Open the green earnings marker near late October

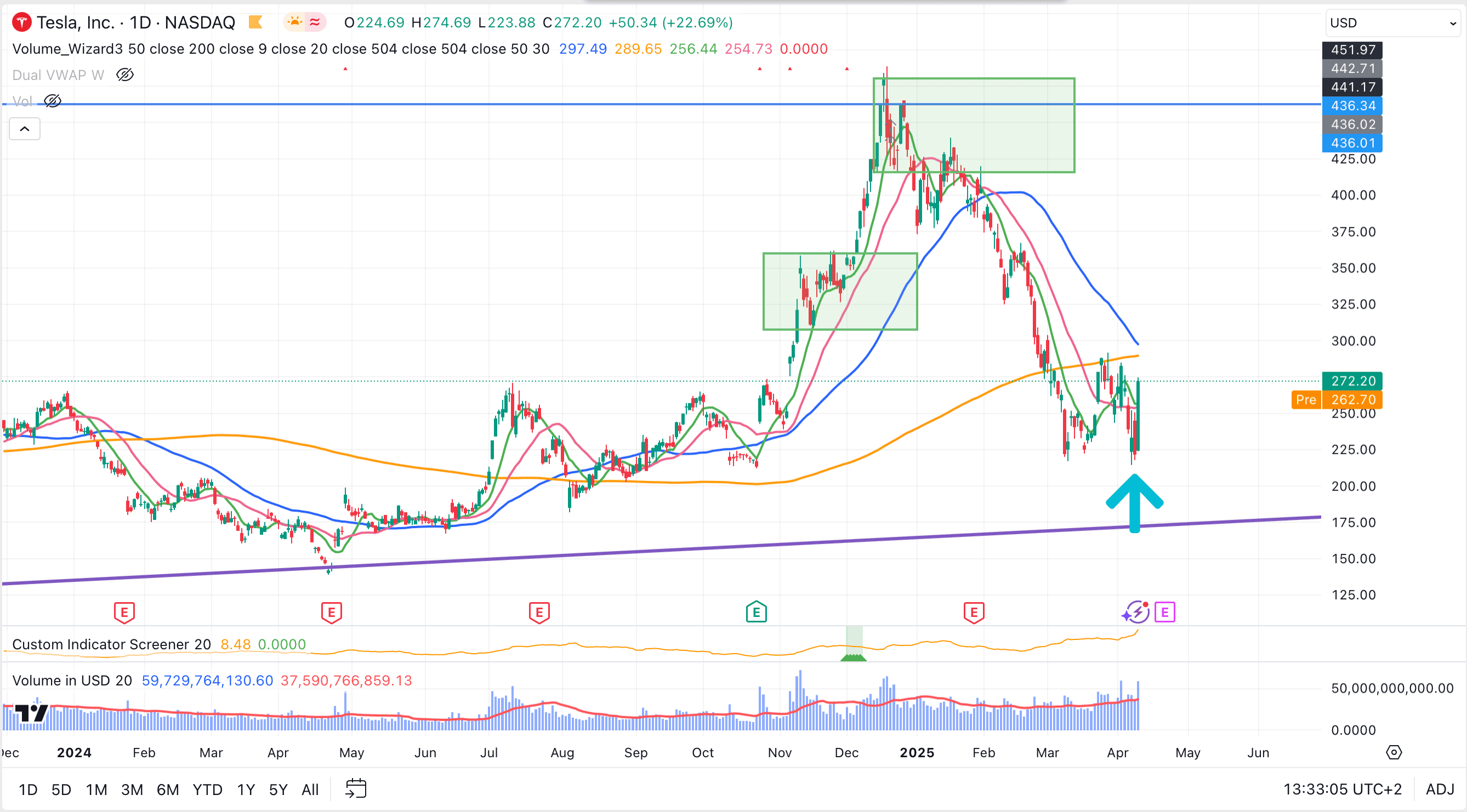point(757,612)
